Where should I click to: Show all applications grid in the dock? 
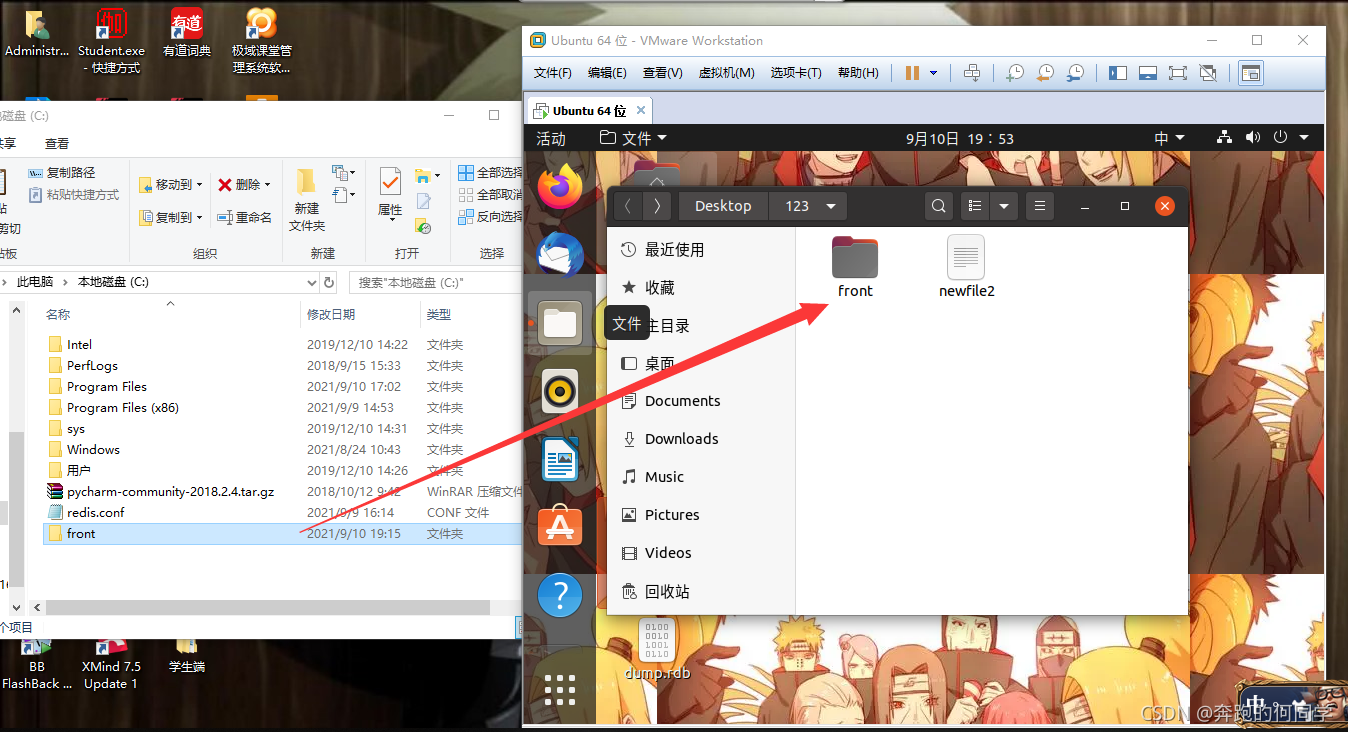pos(560,690)
